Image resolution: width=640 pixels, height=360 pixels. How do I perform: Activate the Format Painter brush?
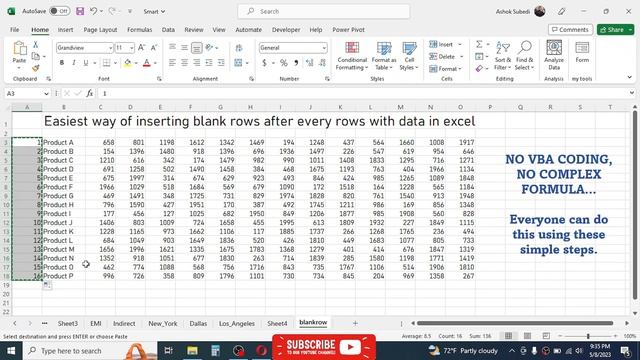tap(36, 68)
